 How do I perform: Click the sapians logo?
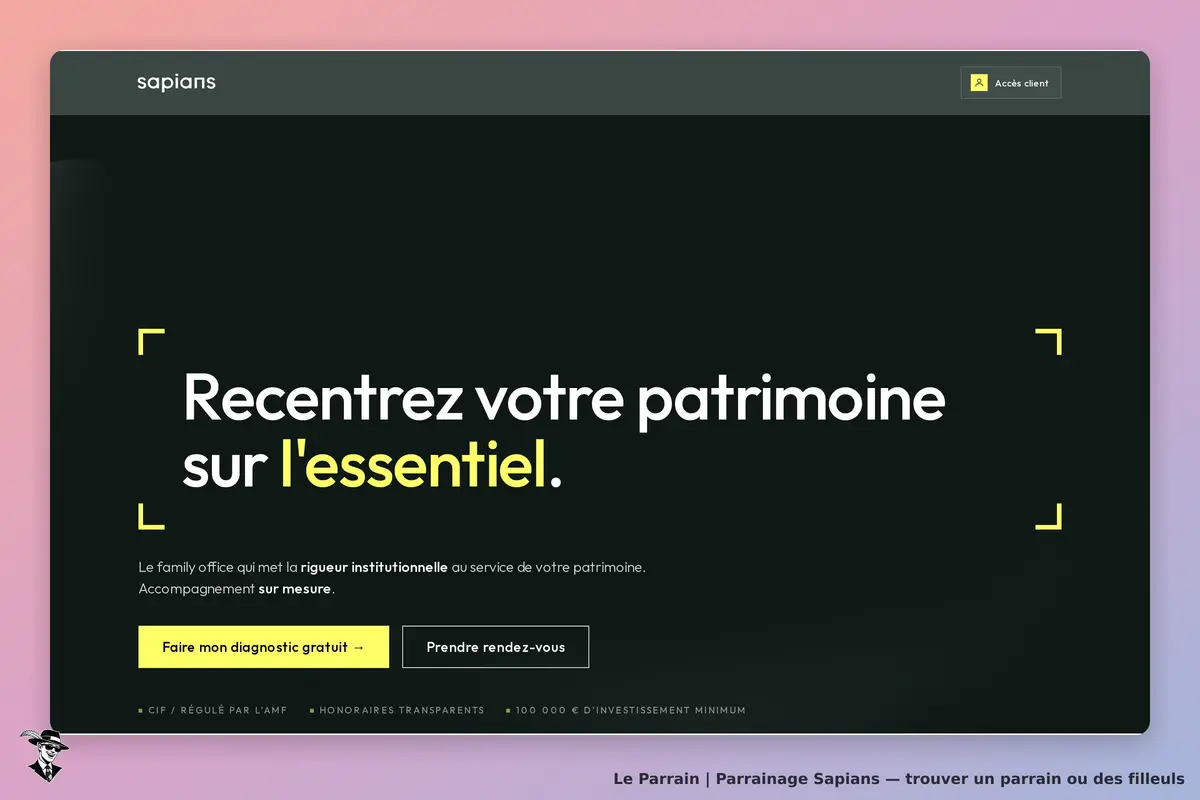[176, 82]
